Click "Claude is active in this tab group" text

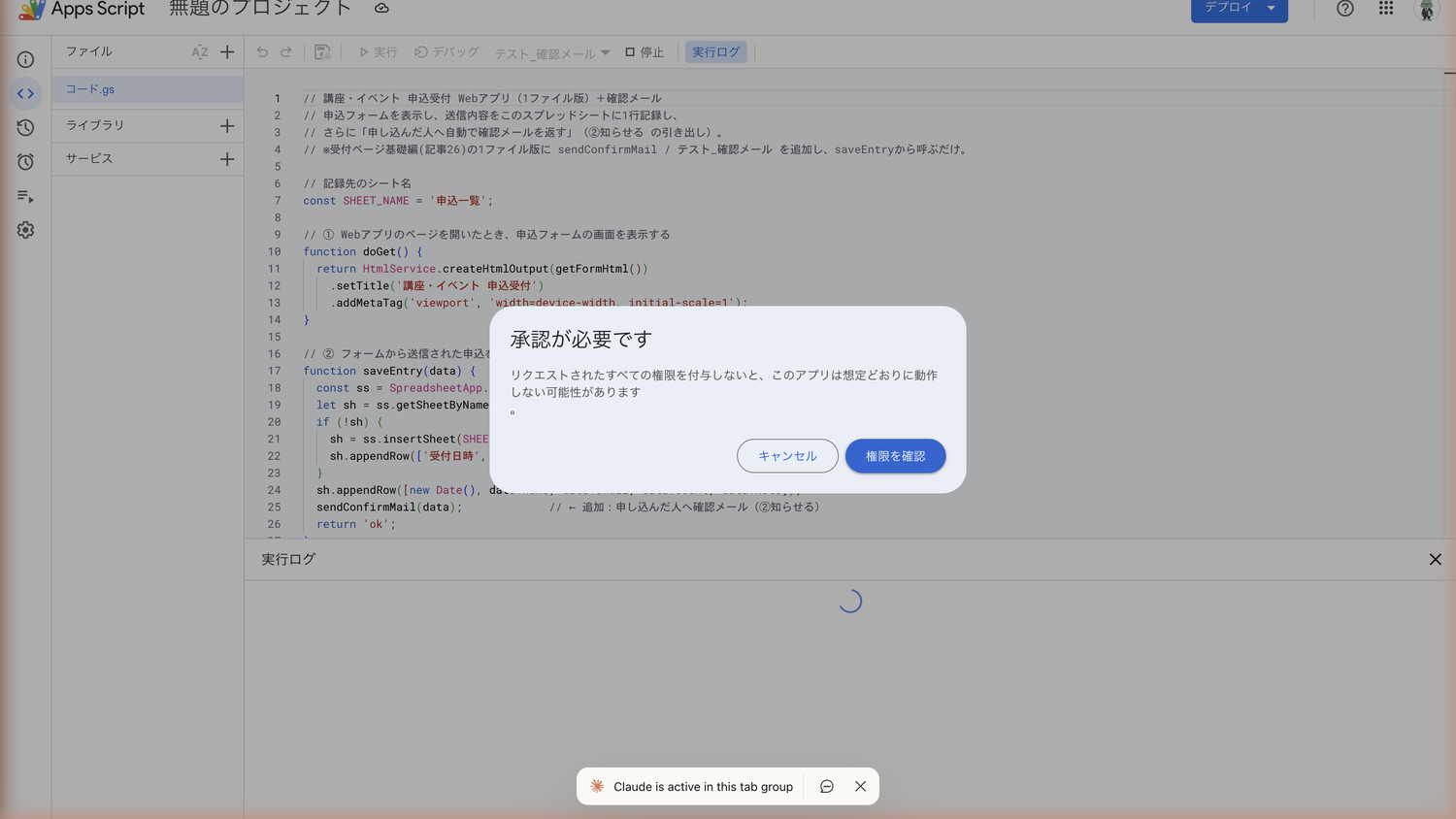pos(703,787)
